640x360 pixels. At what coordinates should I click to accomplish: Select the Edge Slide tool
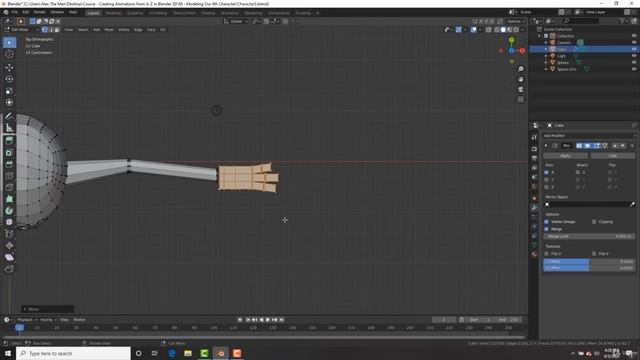click(x=9, y=234)
